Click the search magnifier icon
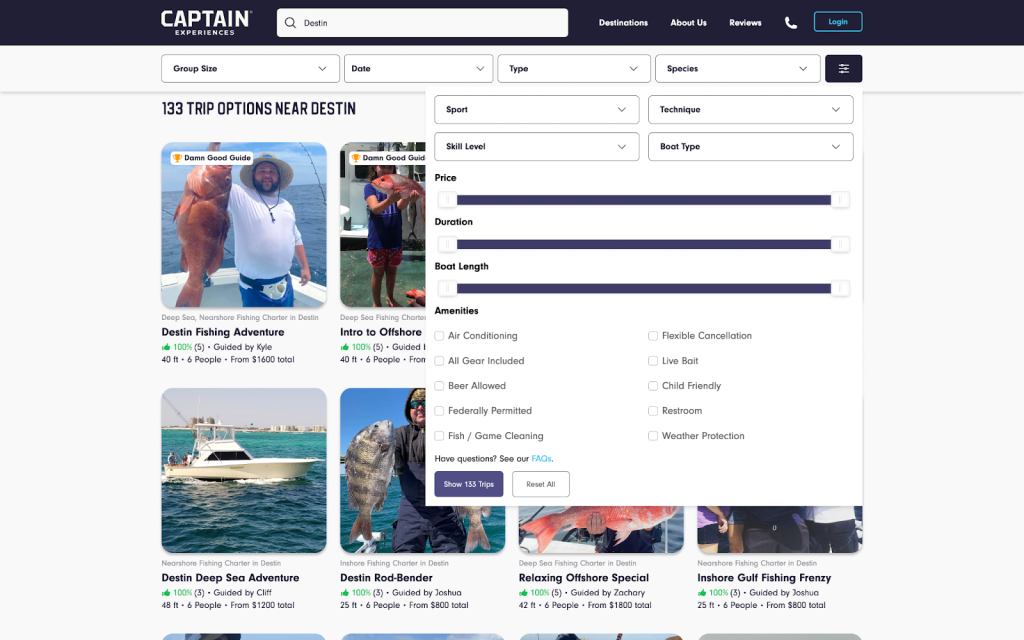 (x=290, y=23)
